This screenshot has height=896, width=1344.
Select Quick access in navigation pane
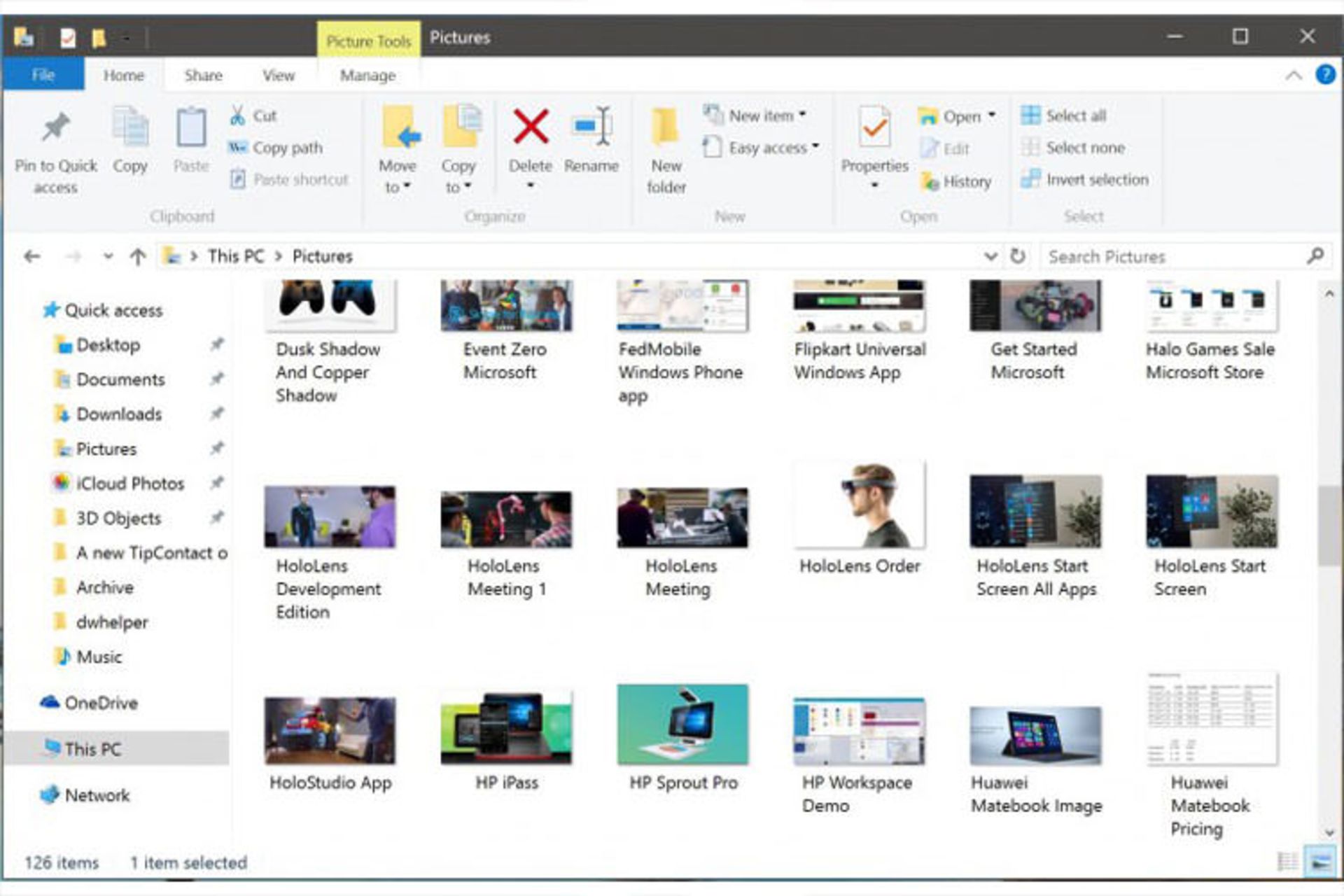point(103,310)
